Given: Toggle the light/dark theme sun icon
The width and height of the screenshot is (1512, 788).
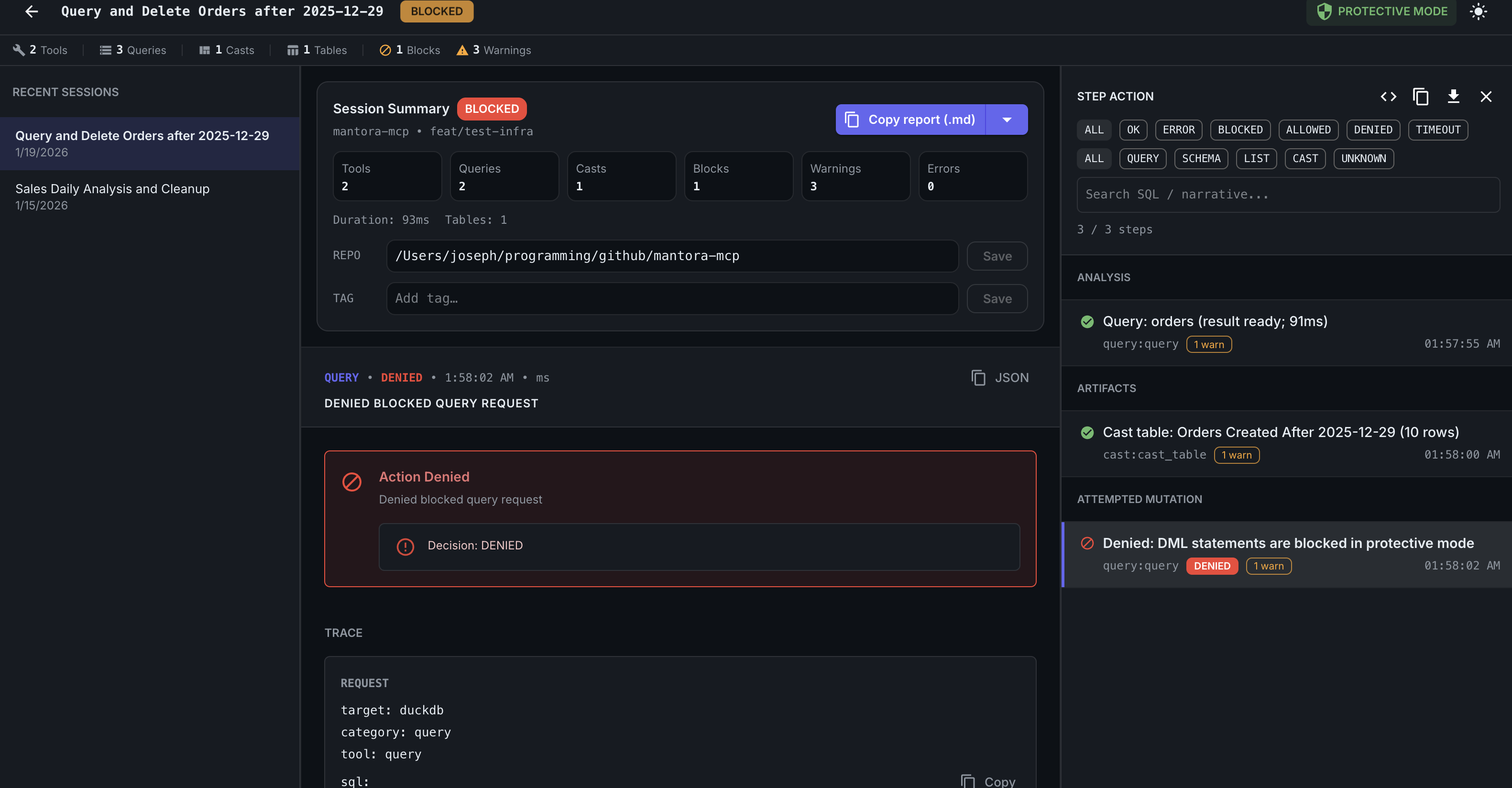Looking at the screenshot, I should pos(1478,11).
